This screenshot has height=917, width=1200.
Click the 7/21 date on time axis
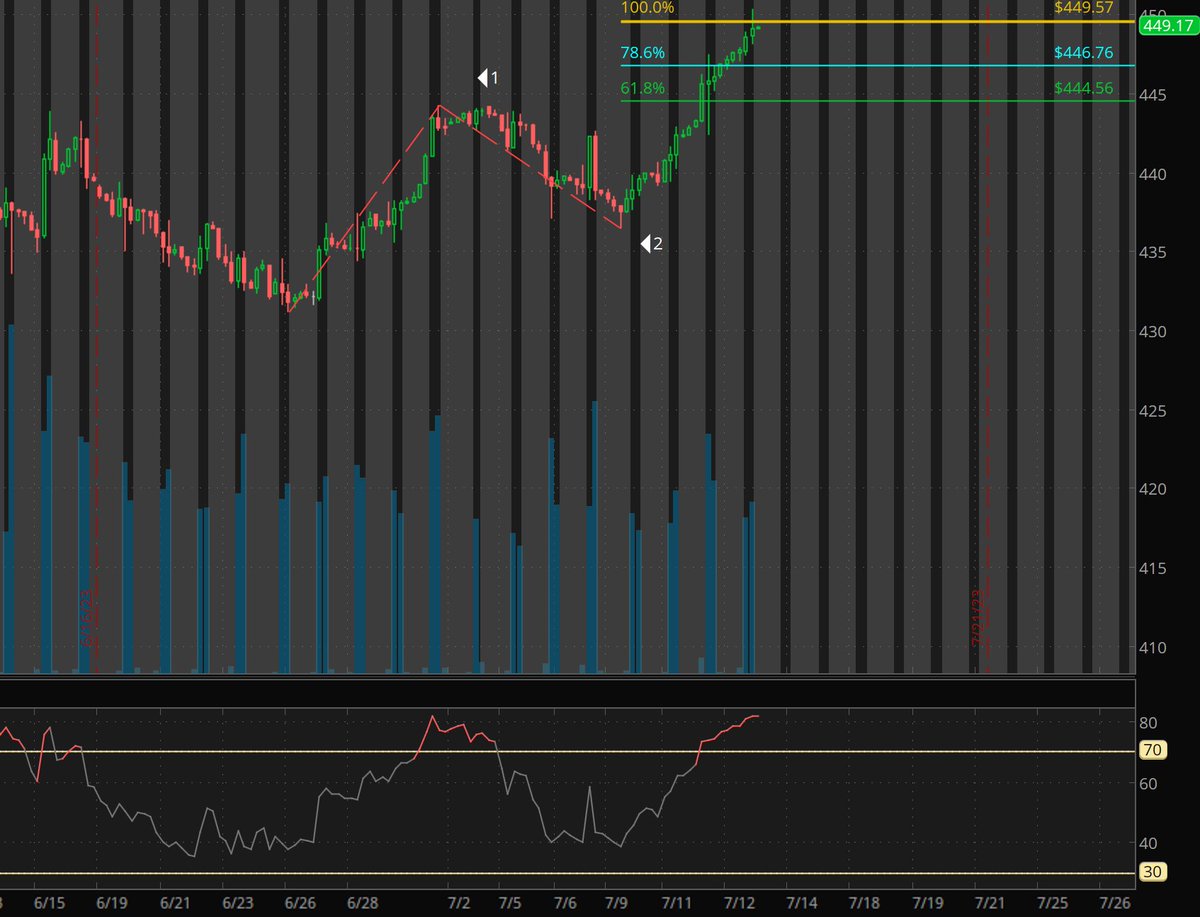(x=989, y=903)
